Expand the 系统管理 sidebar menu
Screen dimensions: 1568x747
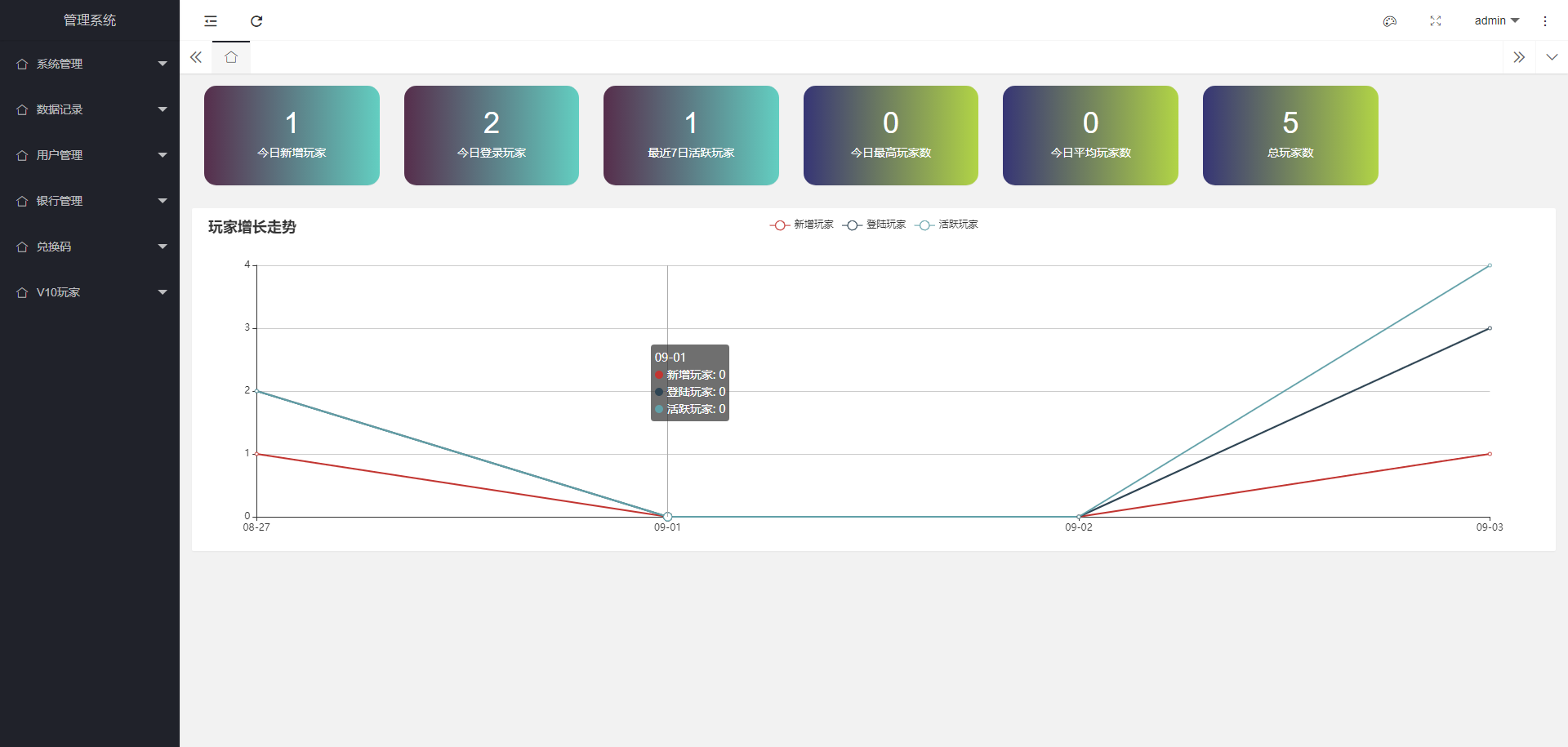pos(90,64)
